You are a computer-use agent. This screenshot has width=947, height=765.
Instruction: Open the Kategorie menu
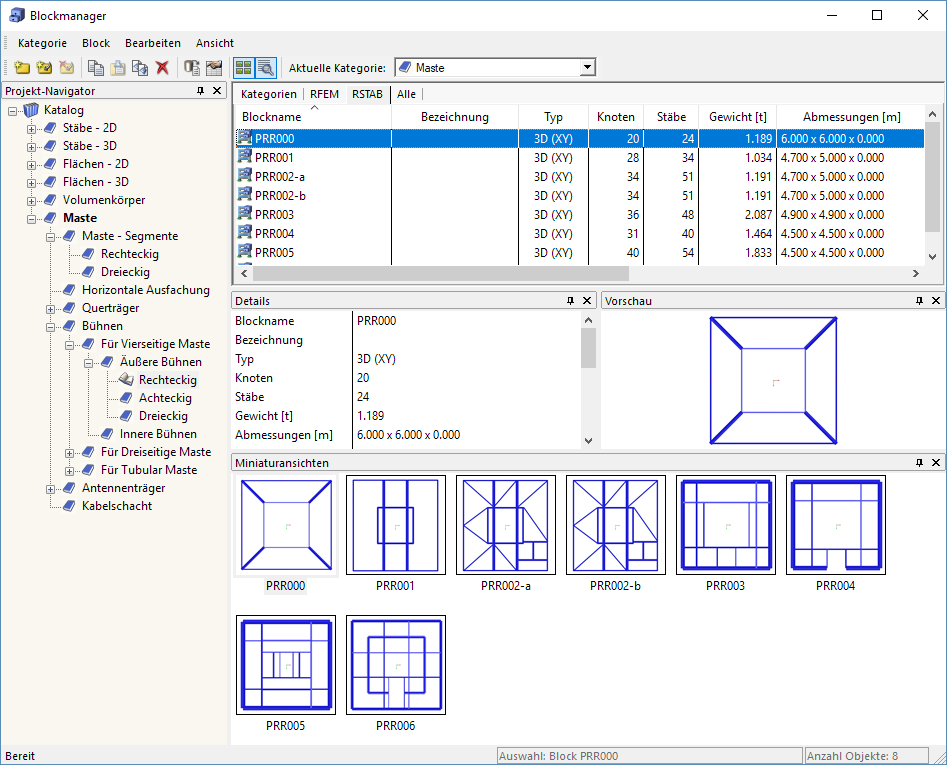[x=42, y=43]
